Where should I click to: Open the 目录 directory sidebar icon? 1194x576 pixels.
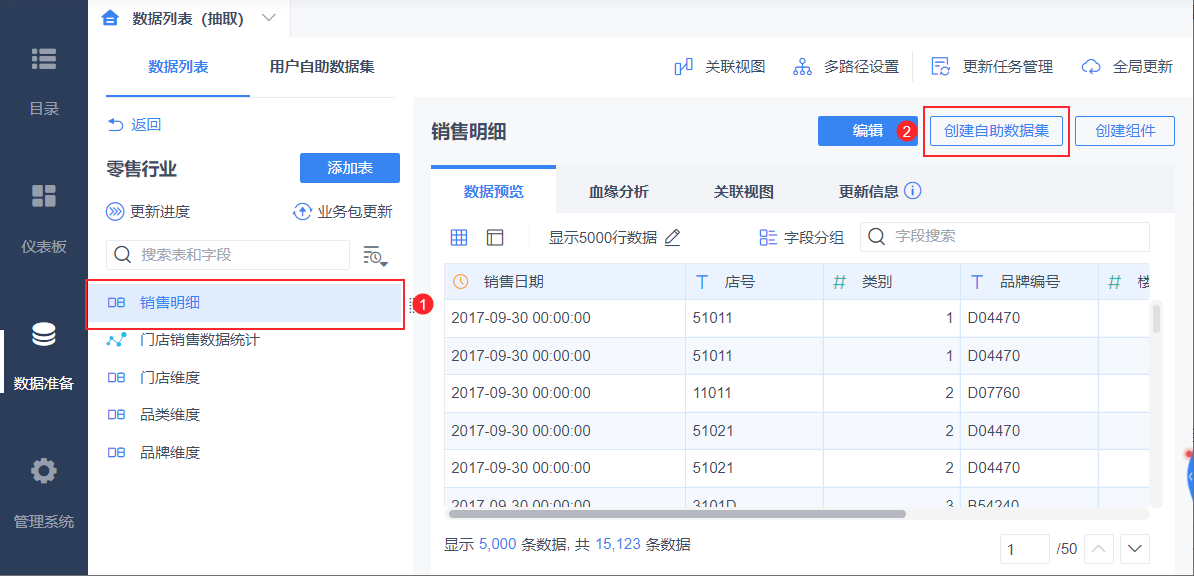pyautogui.click(x=43, y=59)
